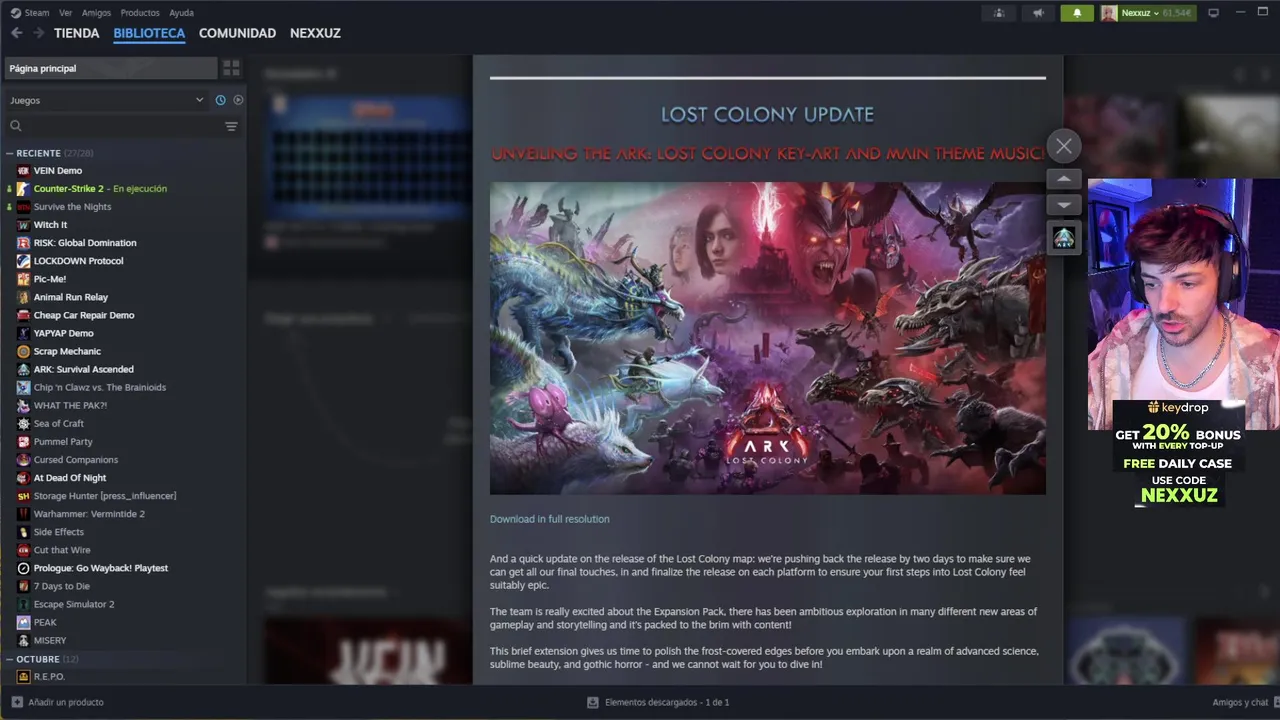
Task: Select Cheap Car Repair Demo
Action: 83,315
